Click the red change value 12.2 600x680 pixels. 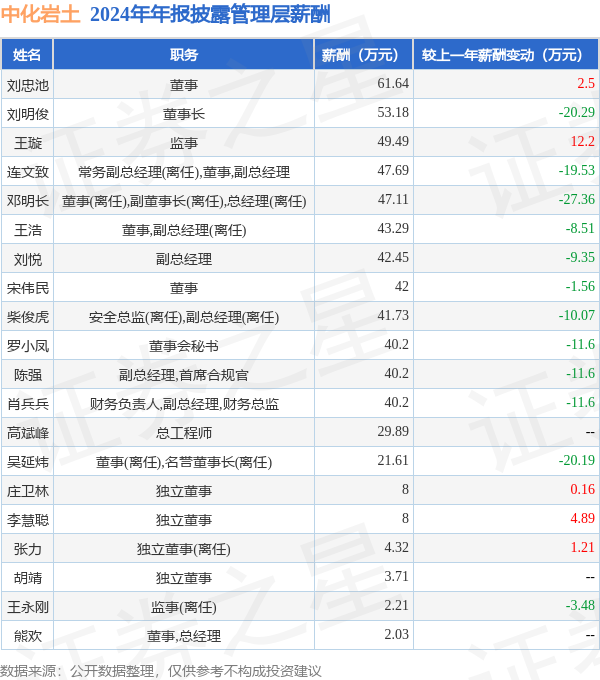[582, 141]
